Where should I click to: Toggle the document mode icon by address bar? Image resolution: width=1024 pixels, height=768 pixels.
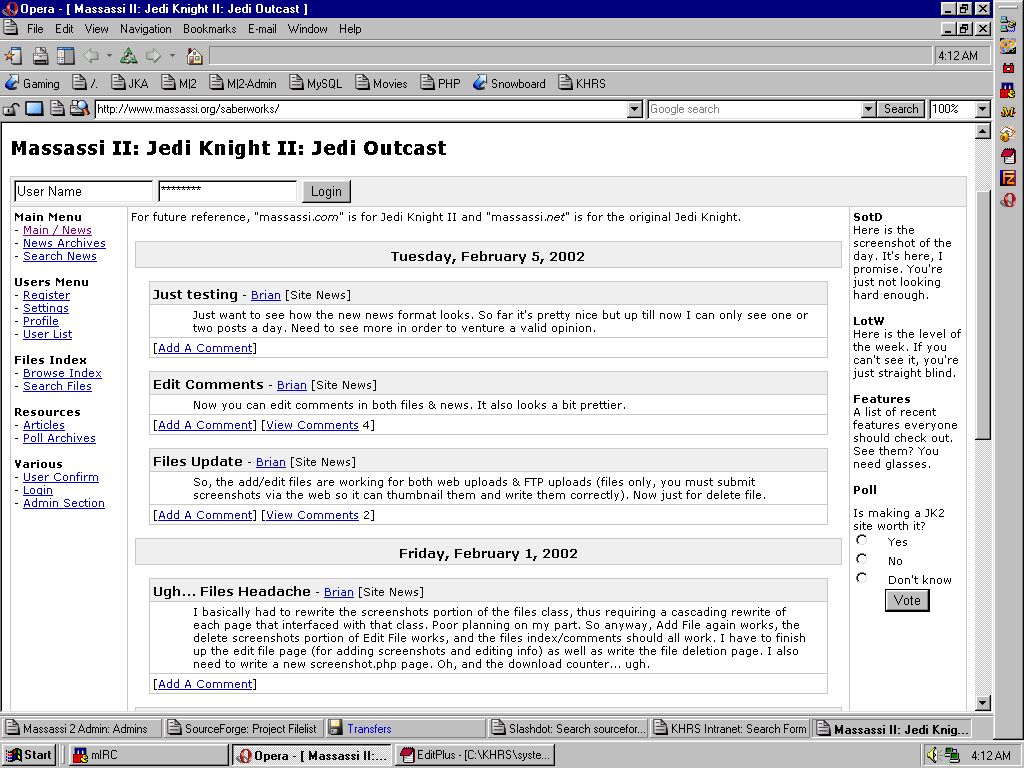(x=57, y=109)
